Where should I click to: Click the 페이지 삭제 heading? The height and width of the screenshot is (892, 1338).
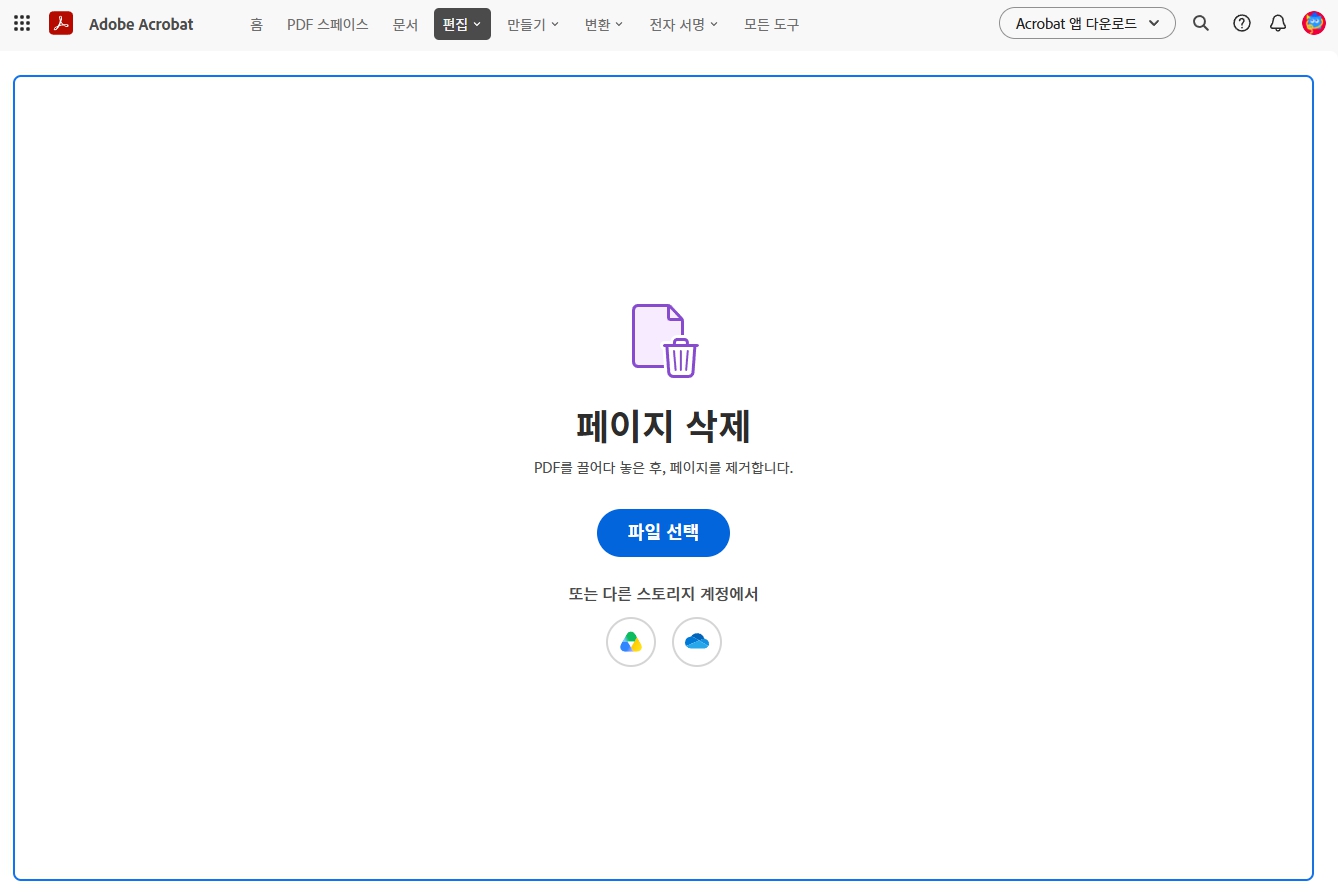coord(664,426)
